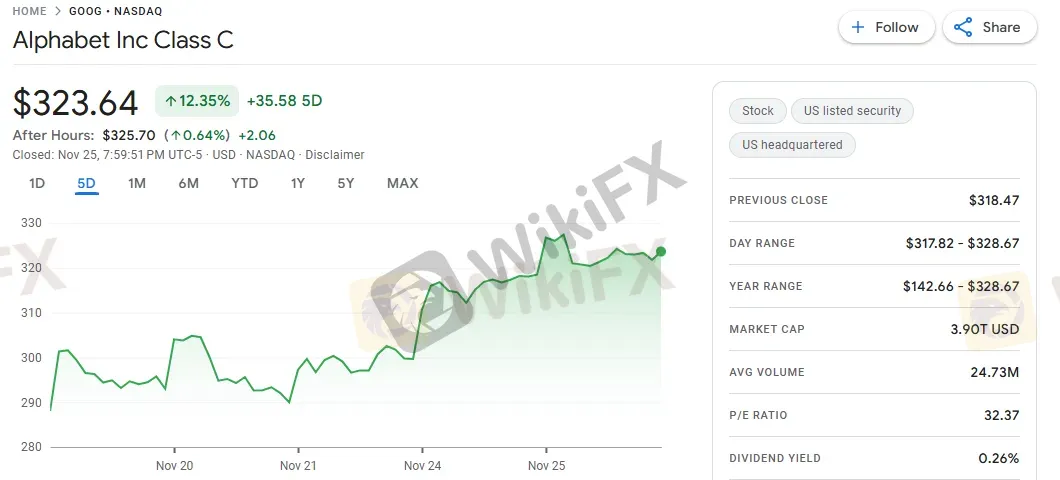The width and height of the screenshot is (1060, 480).
Task: Click the HOME breadcrumb link
Action: 30,11
